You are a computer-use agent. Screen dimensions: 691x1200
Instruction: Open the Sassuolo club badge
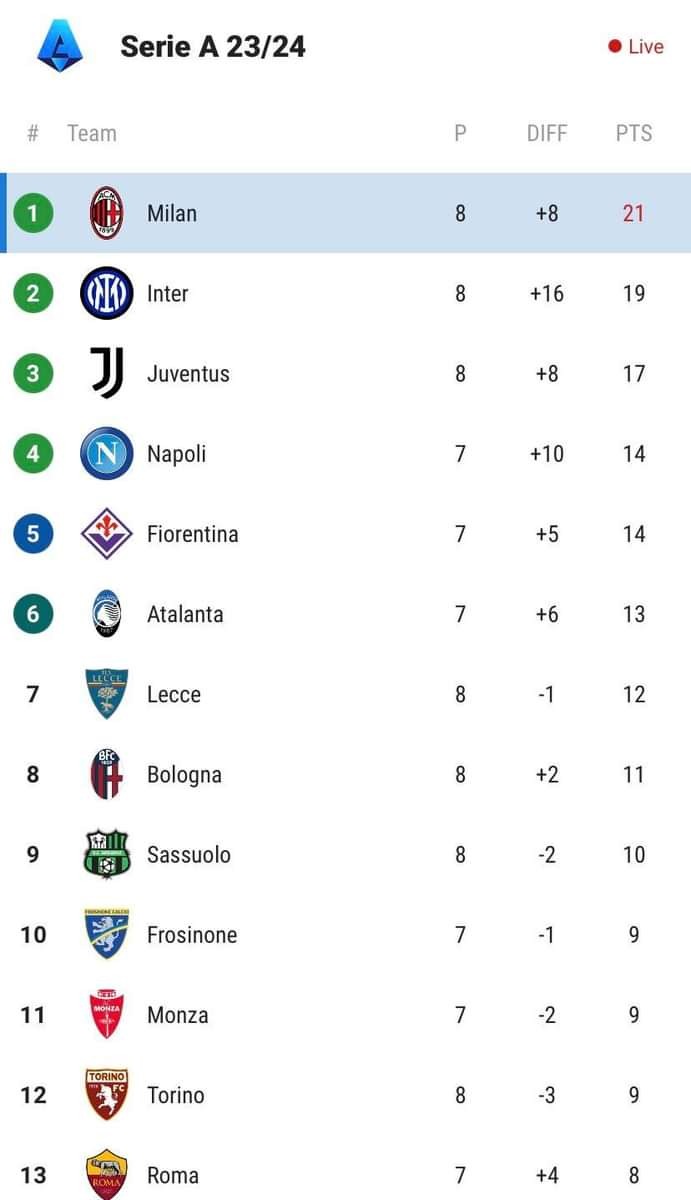click(106, 854)
